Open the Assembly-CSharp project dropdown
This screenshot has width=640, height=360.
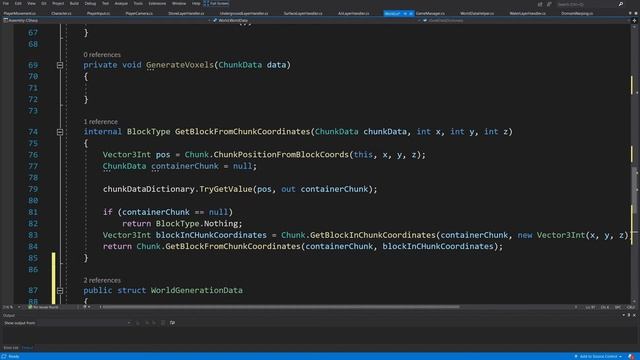[106, 20]
